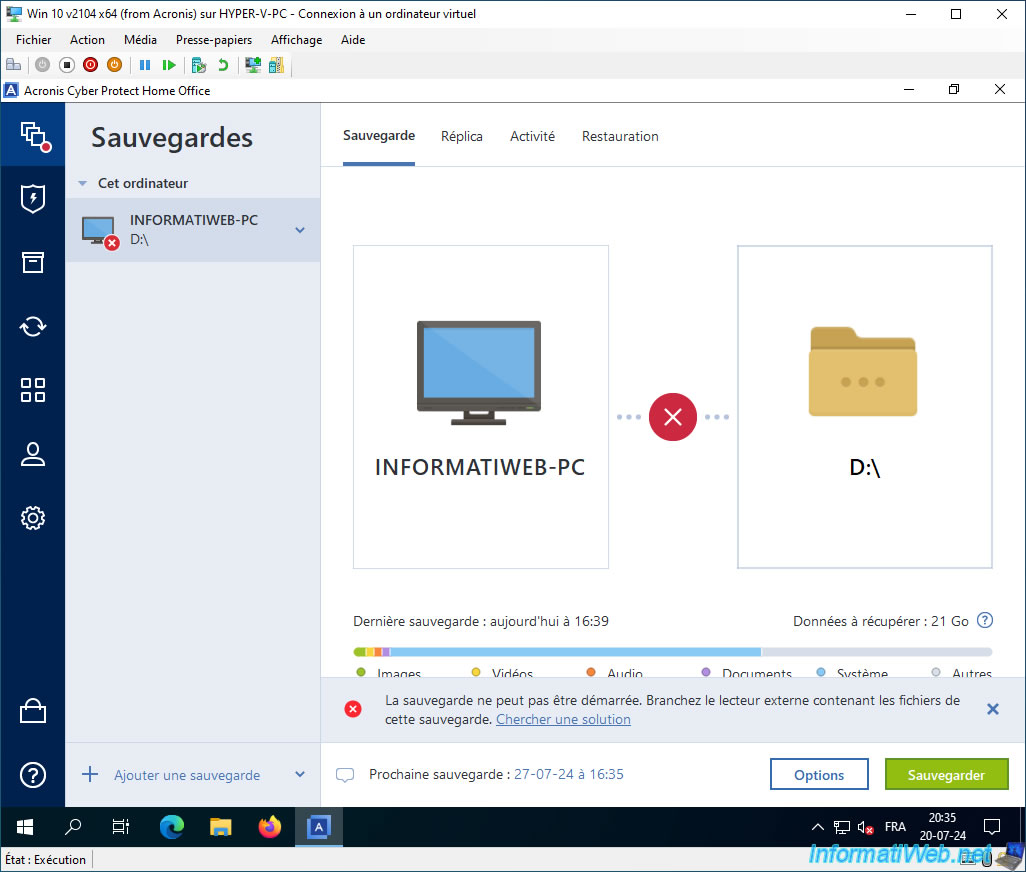This screenshot has height=872, width=1026.
Task: Open the Account person icon in sidebar
Action: (33, 454)
